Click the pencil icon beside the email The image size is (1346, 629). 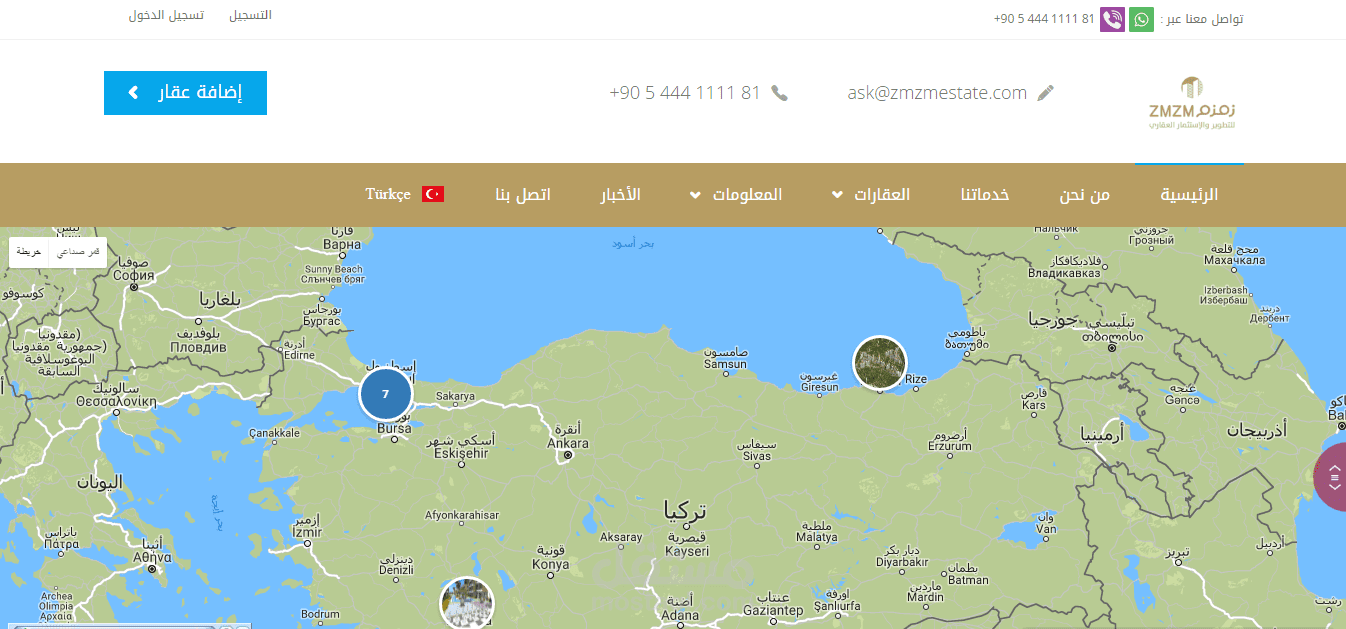[x=1046, y=93]
